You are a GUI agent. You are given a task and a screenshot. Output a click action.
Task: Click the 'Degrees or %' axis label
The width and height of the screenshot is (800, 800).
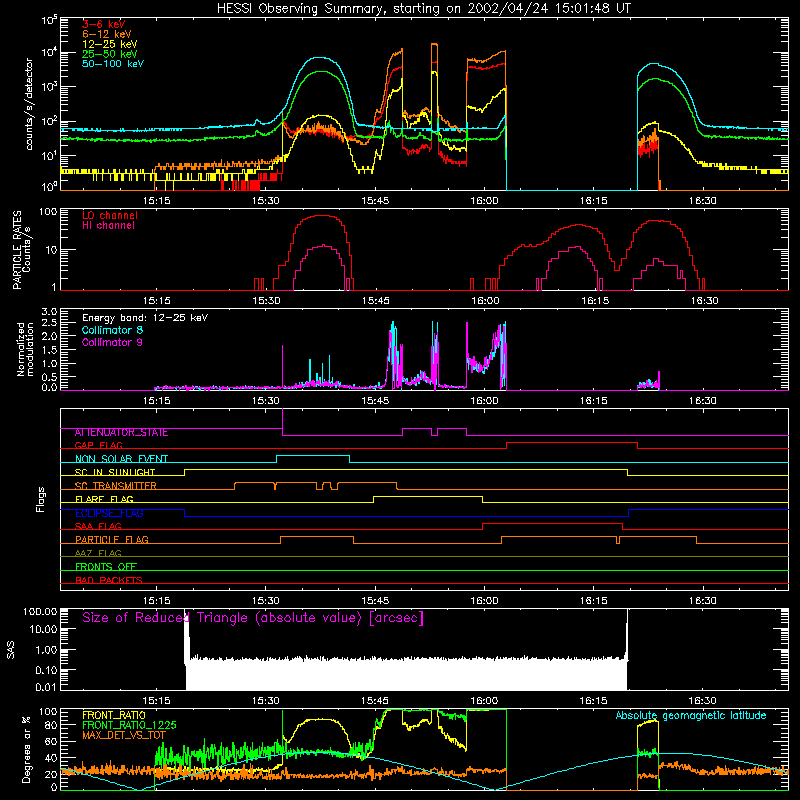point(26,749)
